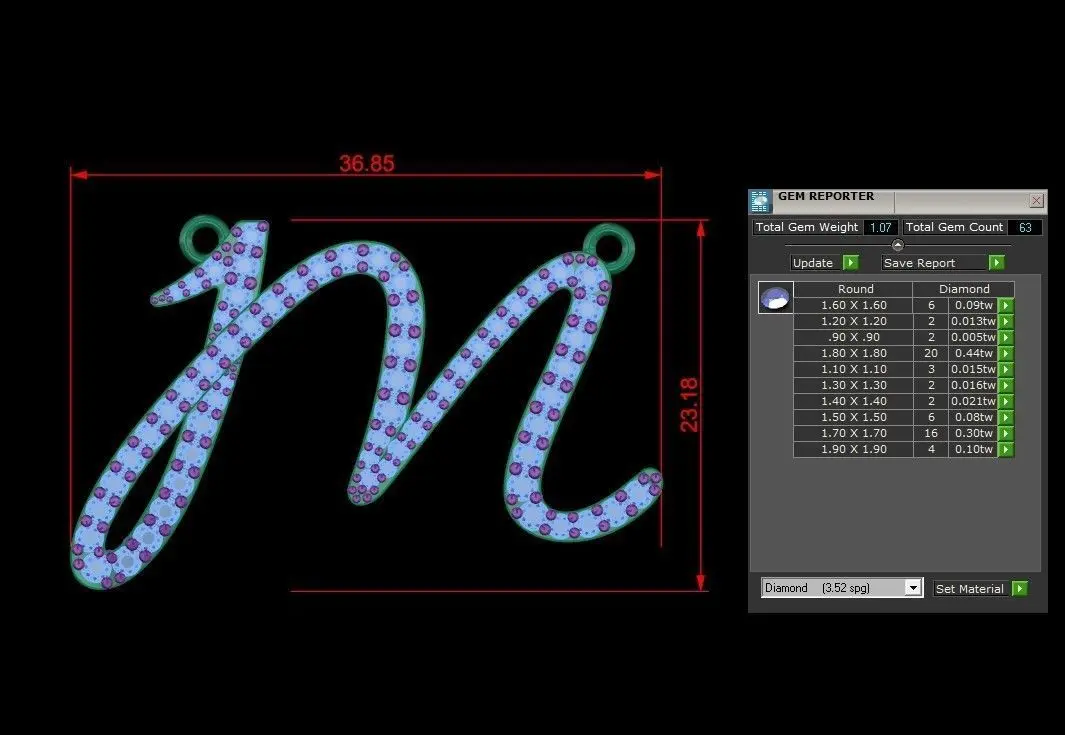Click the 0.30tw weight cell
The height and width of the screenshot is (735, 1065).
(973, 433)
